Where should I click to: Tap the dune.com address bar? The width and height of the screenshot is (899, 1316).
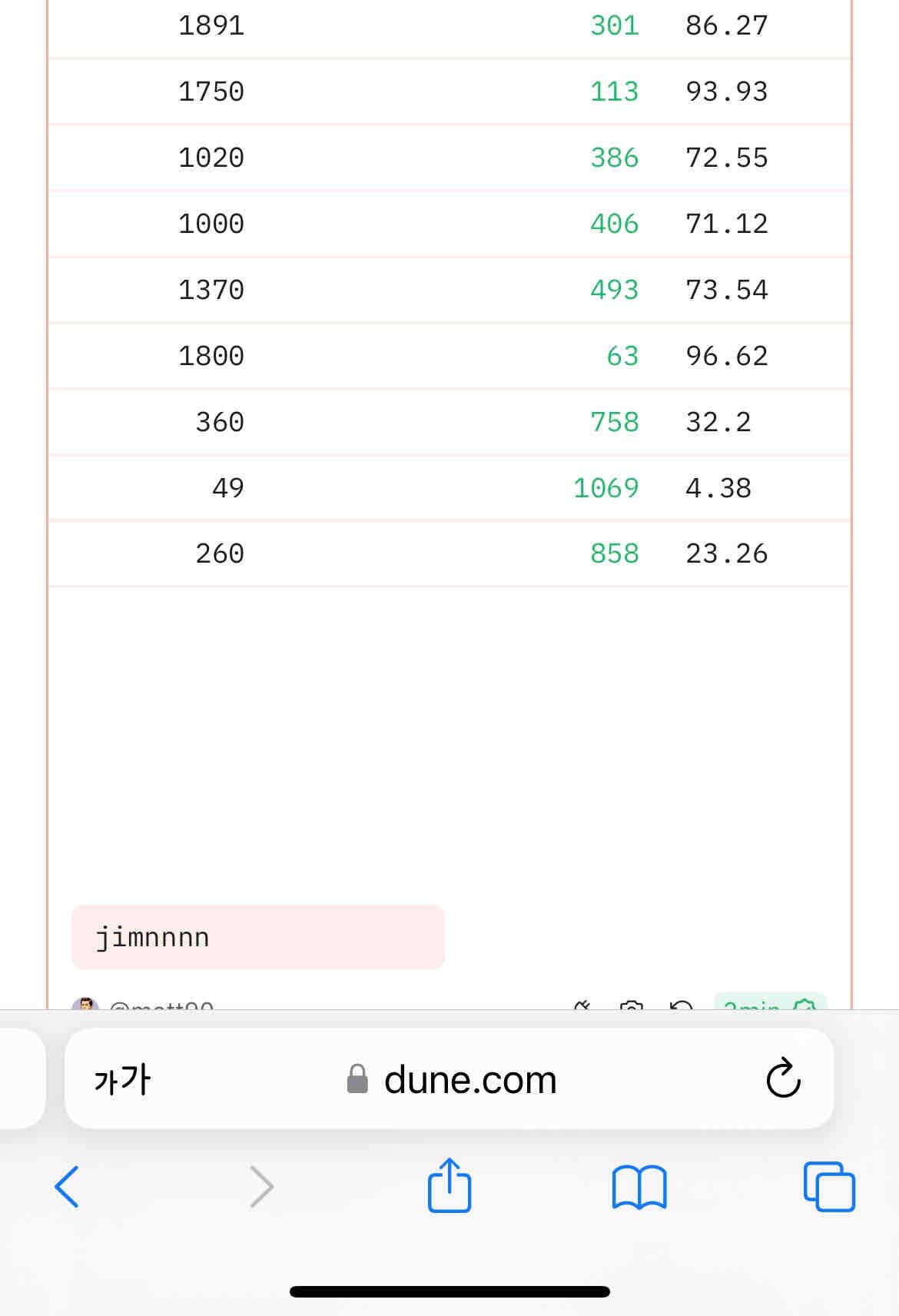click(x=470, y=1079)
